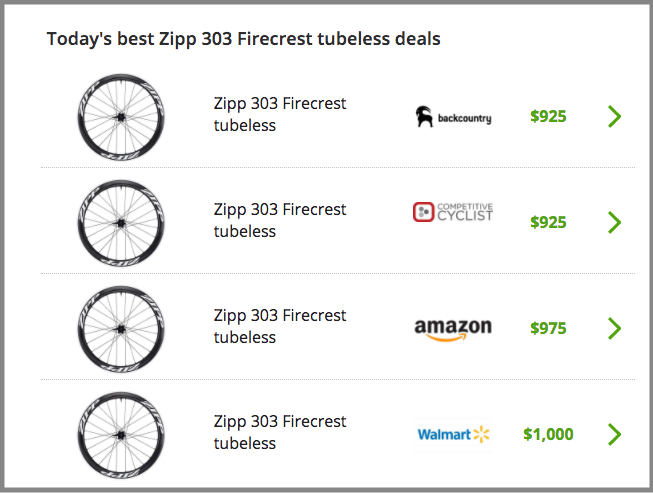Open Zipp 303 Firecrest title in Amazon row
Image resolution: width=653 pixels, height=493 pixels.
coord(279,326)
